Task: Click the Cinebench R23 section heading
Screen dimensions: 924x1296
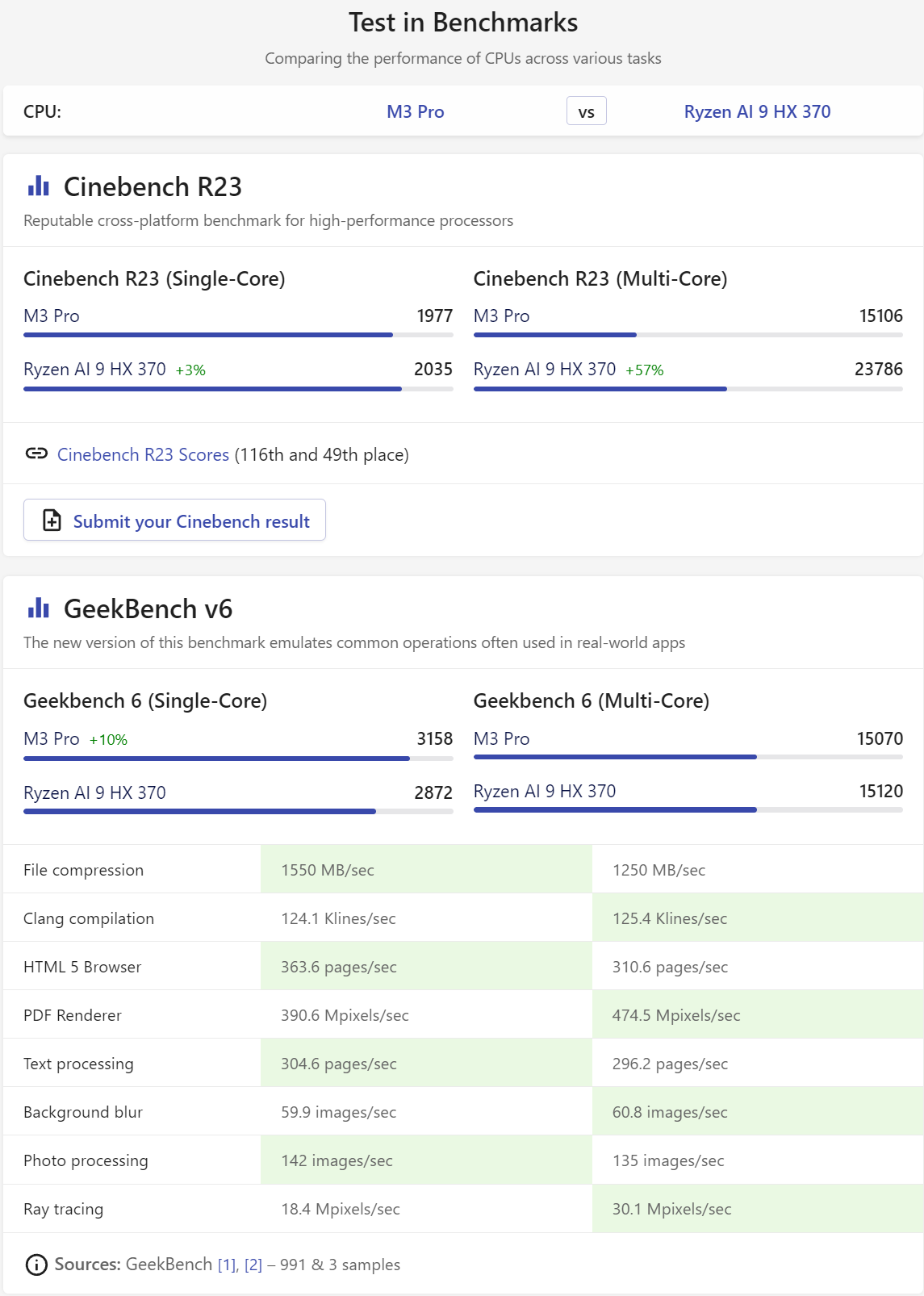Action: (x=153, y=186)
